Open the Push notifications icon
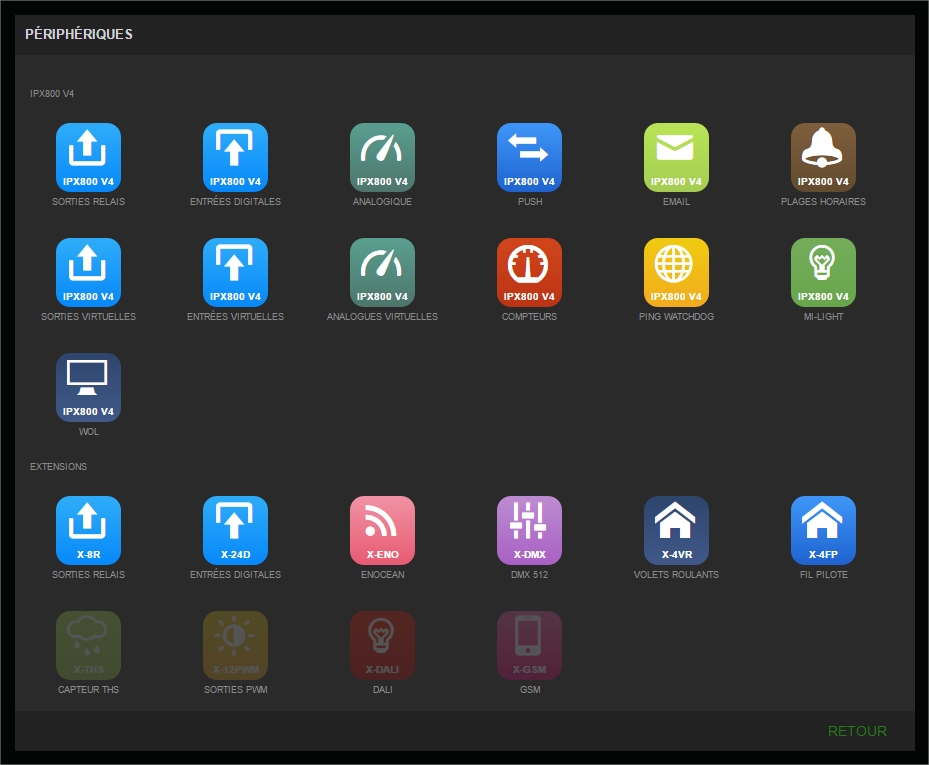The width and height of the screenshot is (929, 765). [529, 157]
